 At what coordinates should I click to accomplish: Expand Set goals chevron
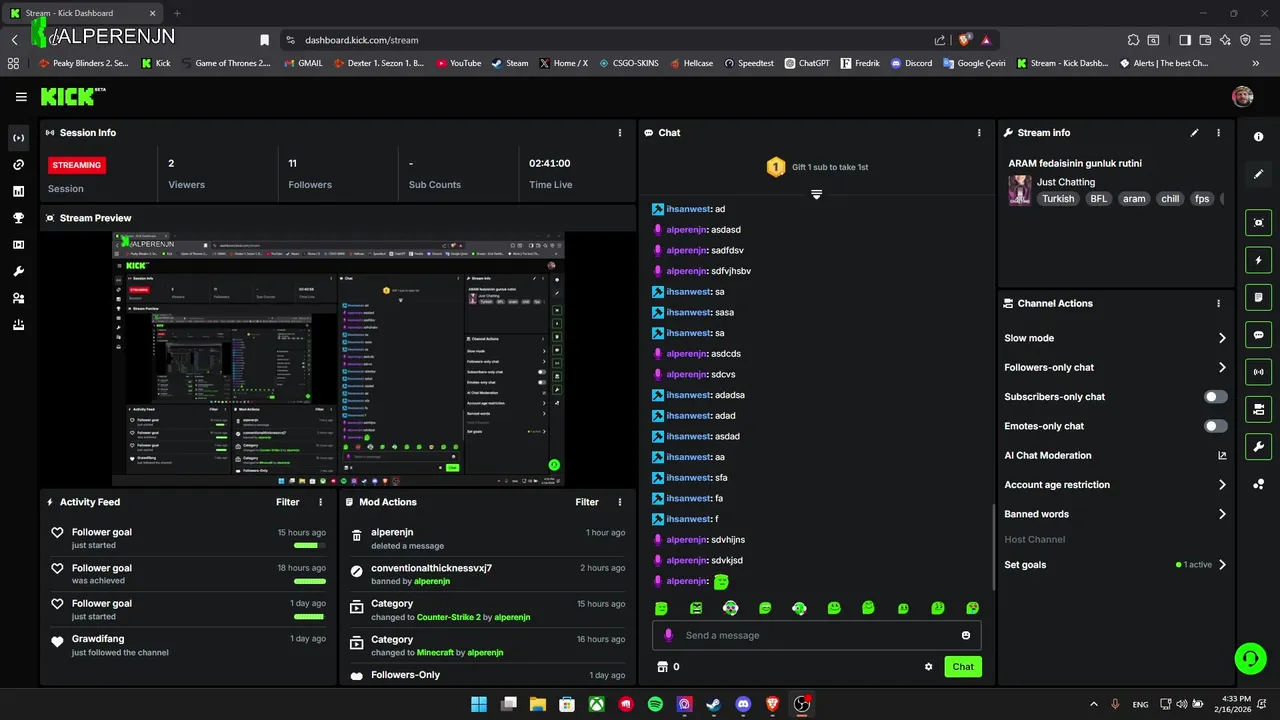click(x=1222, y=565)
